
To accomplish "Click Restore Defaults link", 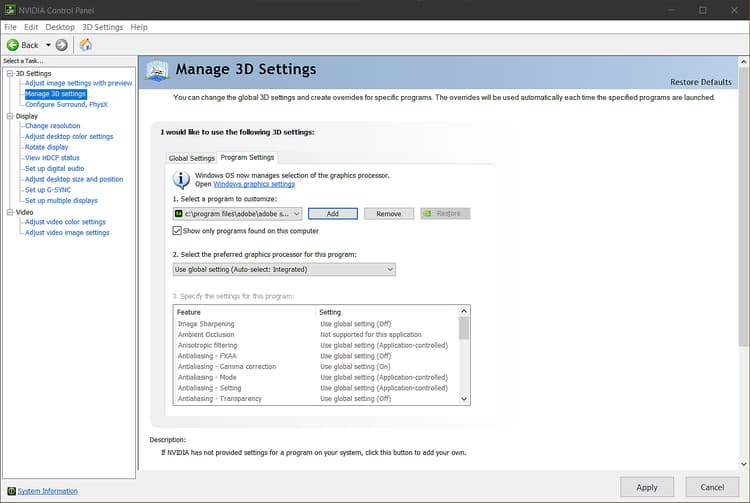I will (x=701, y=82).
